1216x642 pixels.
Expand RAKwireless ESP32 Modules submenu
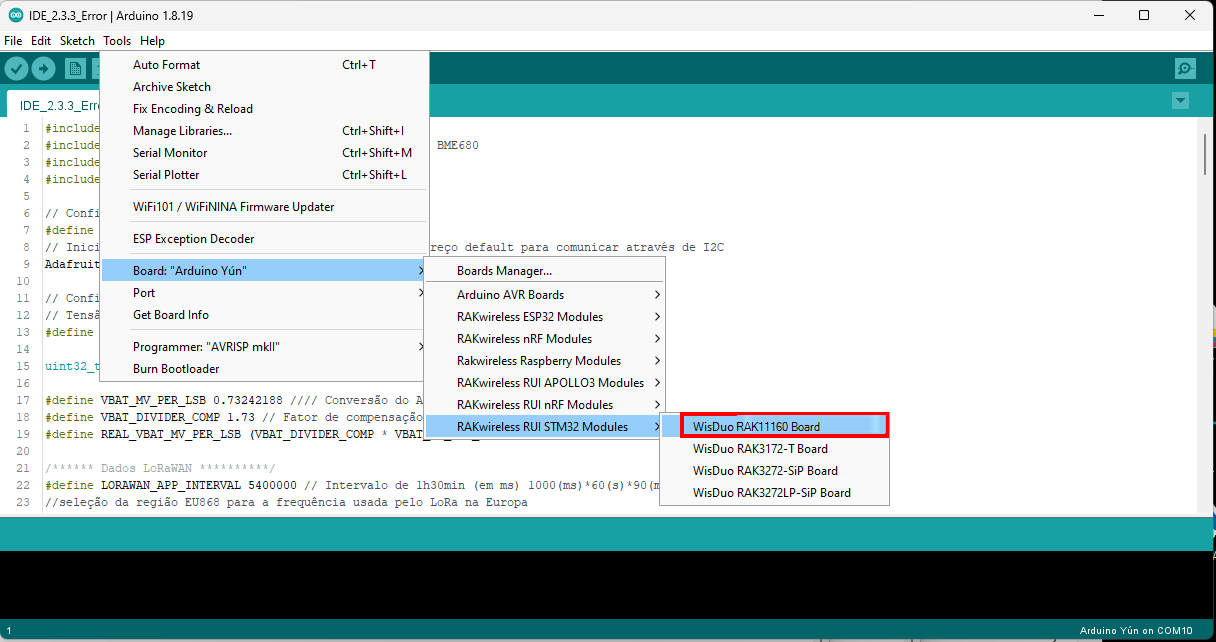click(x=545, y=317)
